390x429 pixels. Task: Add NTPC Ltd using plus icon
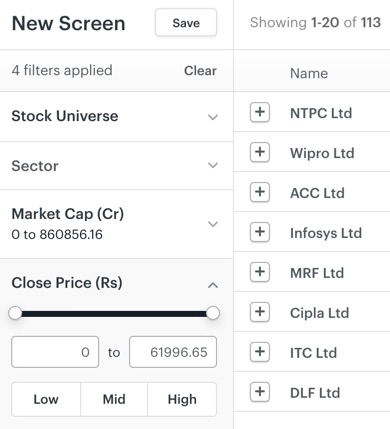click(260, 112)
